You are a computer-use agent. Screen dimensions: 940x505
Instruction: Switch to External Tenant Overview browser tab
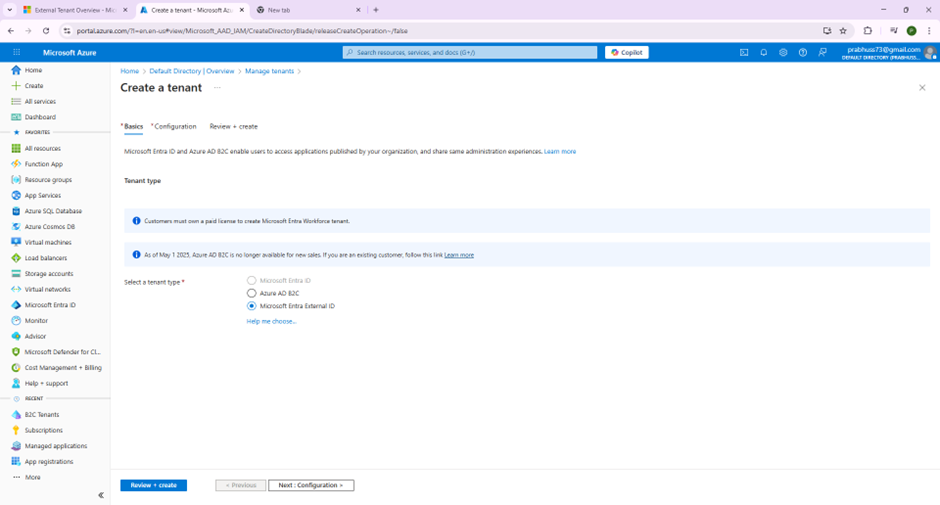75,10
